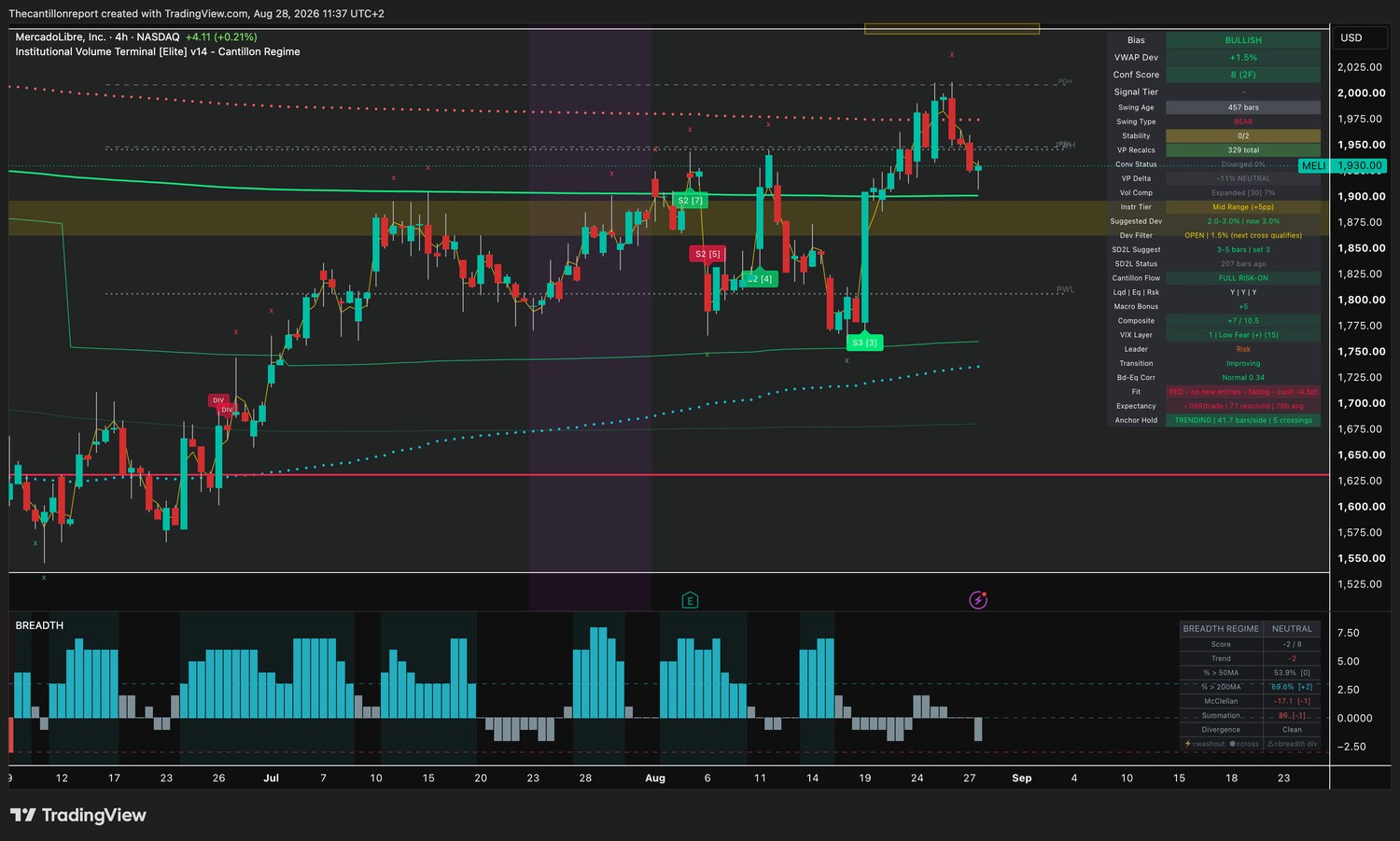Click the BREADTH pane title
The width and height of the screenshot is (1400, 841).
click(x=39, y=625)
